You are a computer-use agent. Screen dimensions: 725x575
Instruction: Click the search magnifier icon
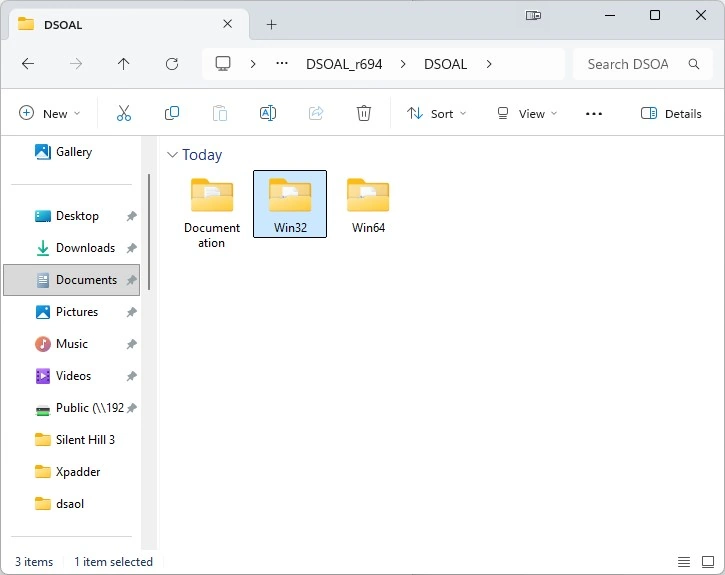[x=694, y=64]
